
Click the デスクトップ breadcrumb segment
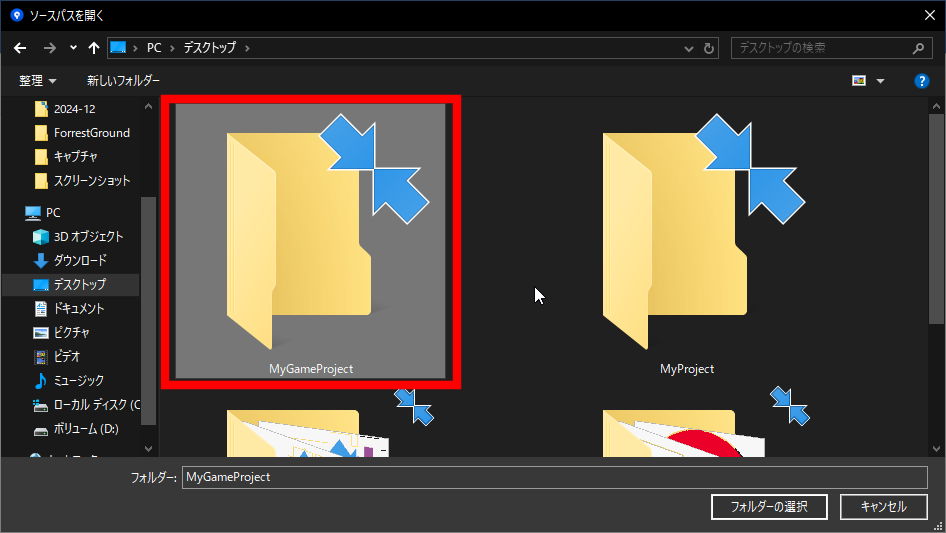coord(209,48)
